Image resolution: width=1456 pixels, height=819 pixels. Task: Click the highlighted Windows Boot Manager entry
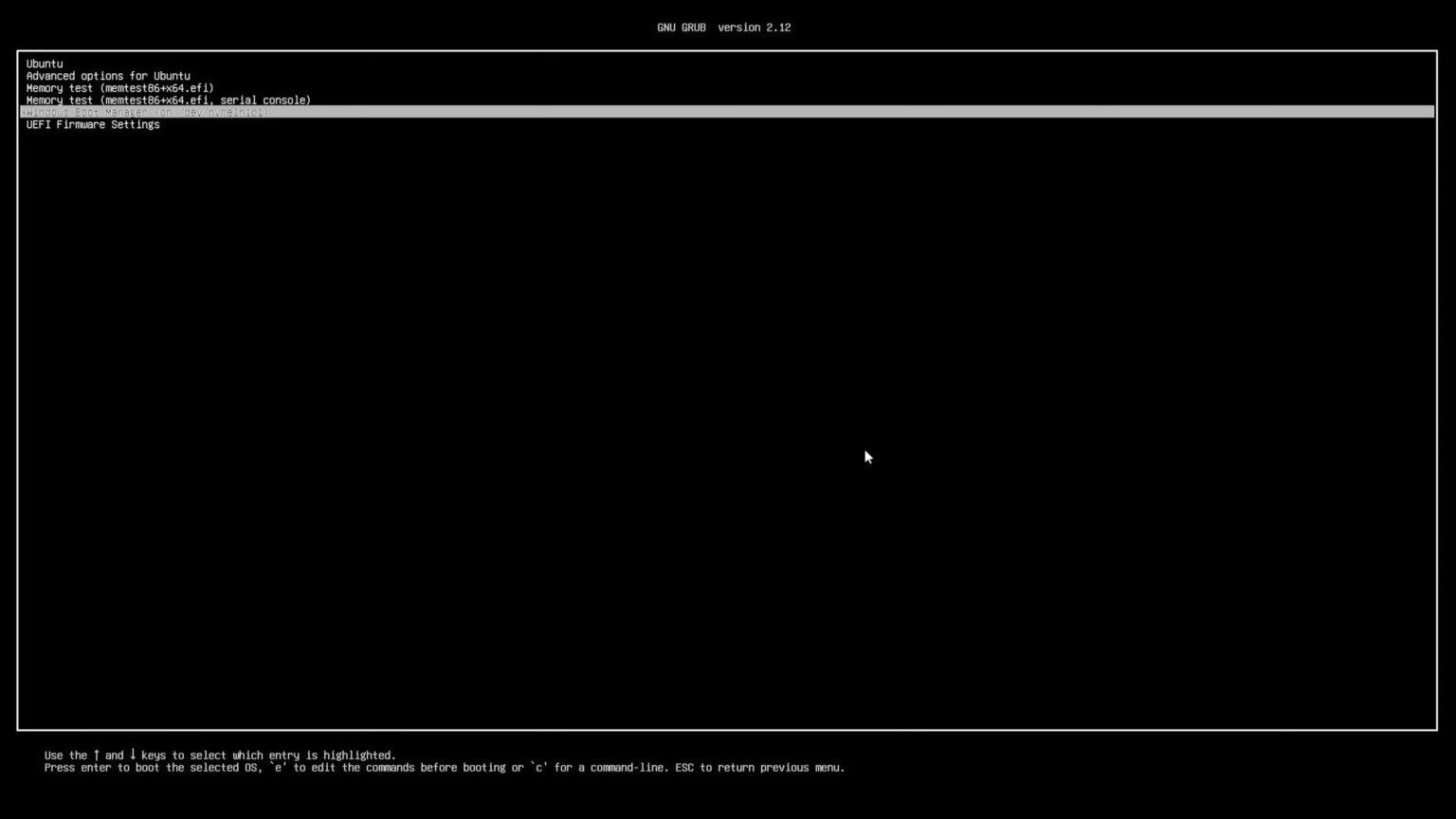click(x=147, y=112)
